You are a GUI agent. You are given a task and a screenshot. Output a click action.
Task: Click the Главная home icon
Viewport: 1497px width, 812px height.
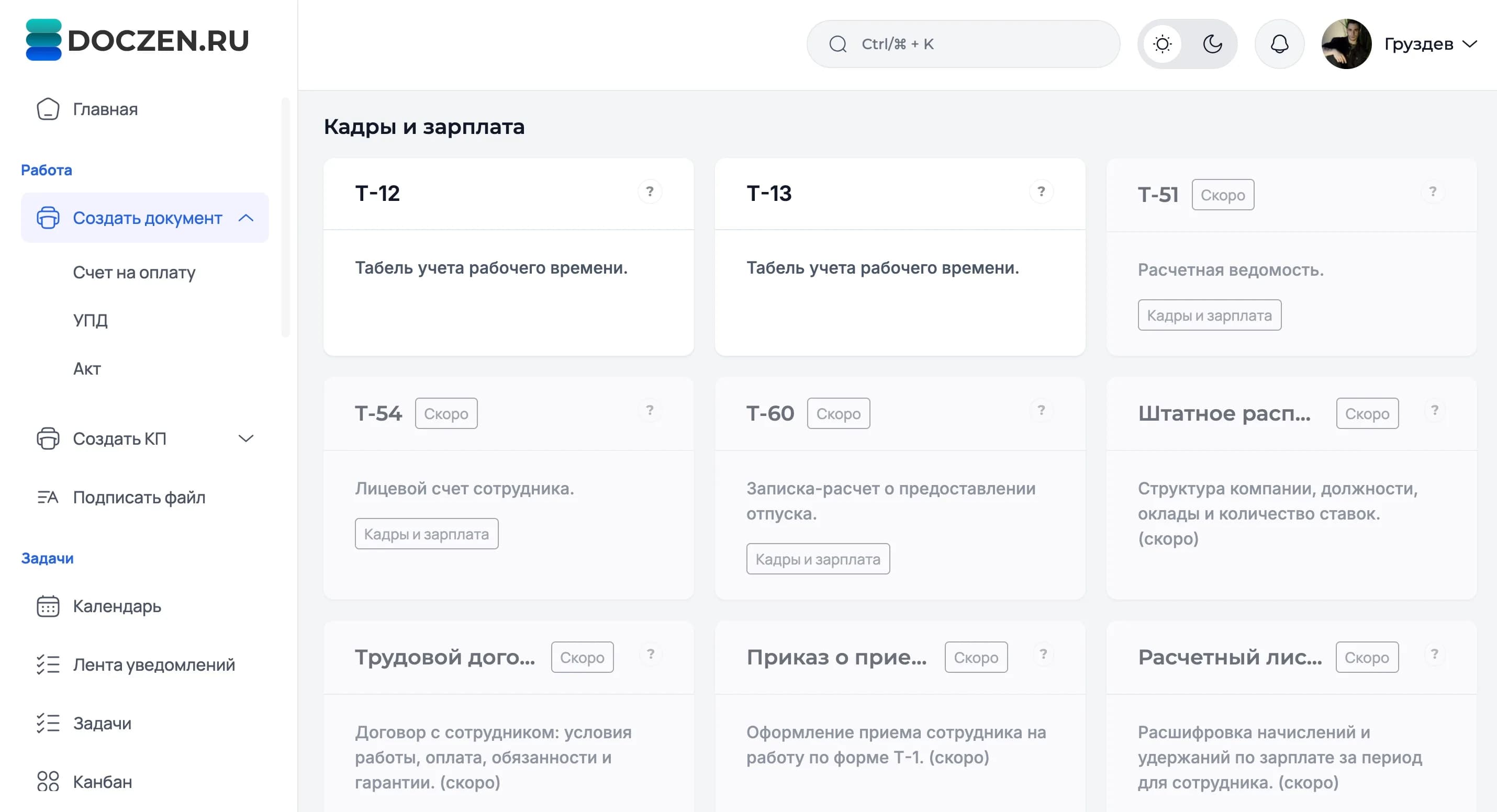[48, 109]
